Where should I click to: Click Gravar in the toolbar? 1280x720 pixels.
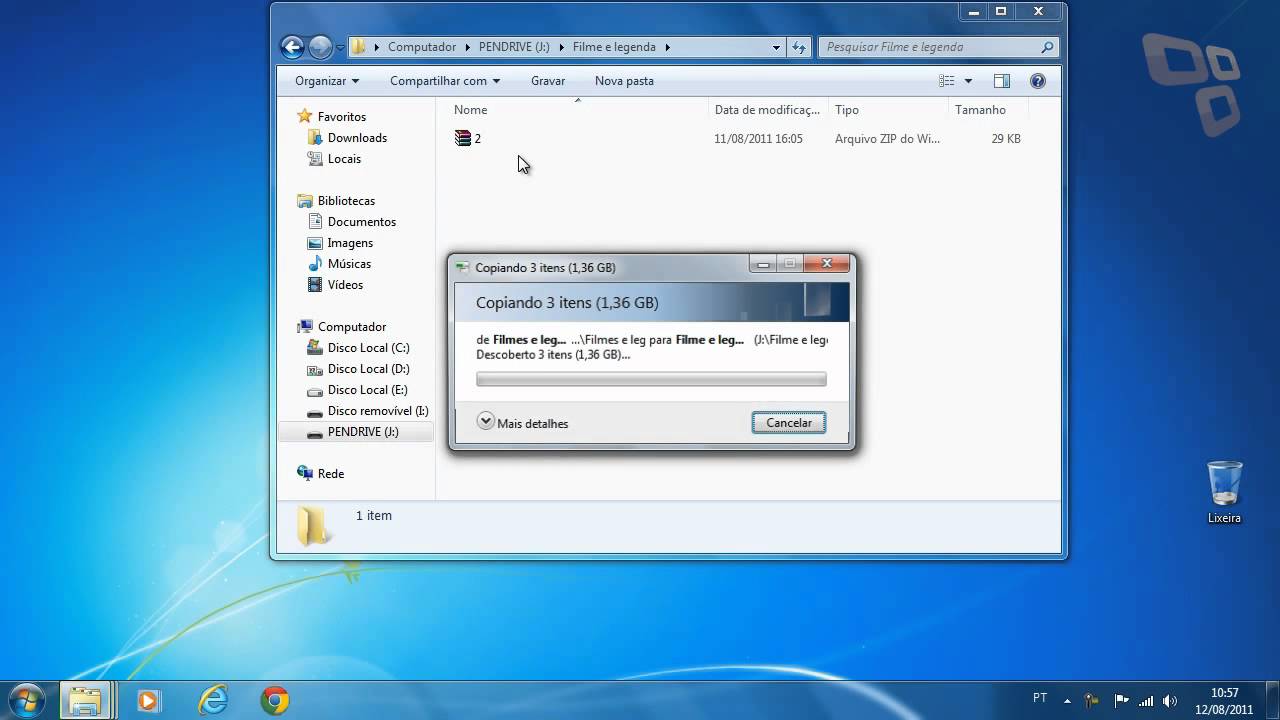pos(548,81)
